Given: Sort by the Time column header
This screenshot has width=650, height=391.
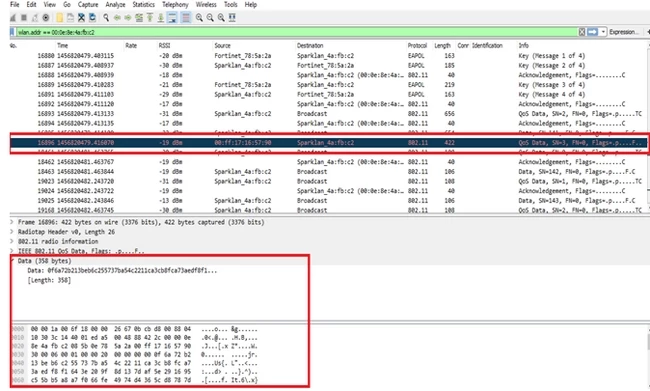Looking at the screenshot, I should 63,46.
